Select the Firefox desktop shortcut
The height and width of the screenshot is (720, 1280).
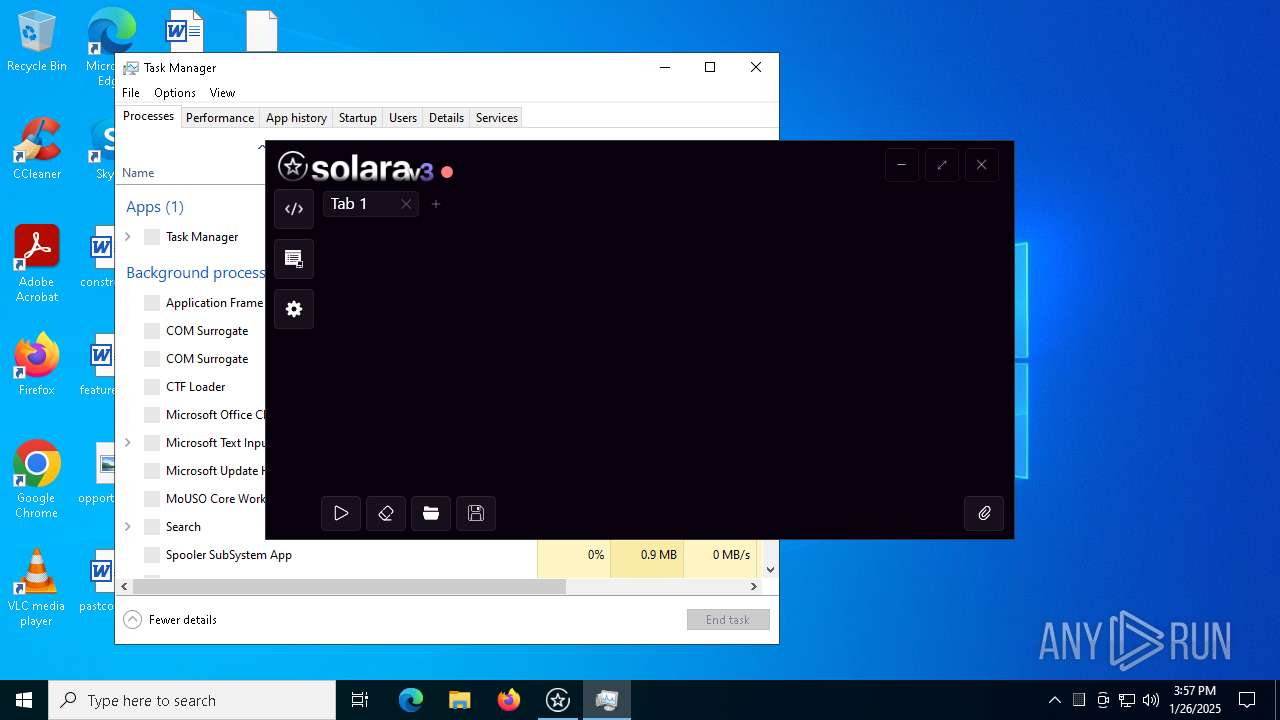click(37, 365)
